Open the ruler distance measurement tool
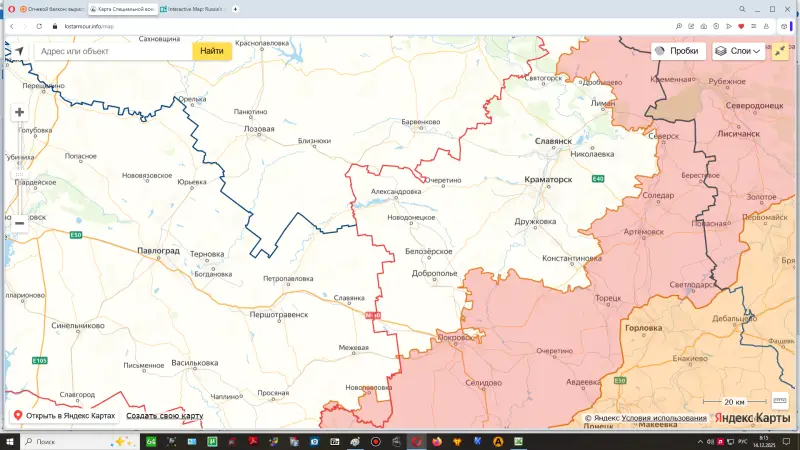The height and width of the screenshot is (450, 800). [x=780, y=401]
